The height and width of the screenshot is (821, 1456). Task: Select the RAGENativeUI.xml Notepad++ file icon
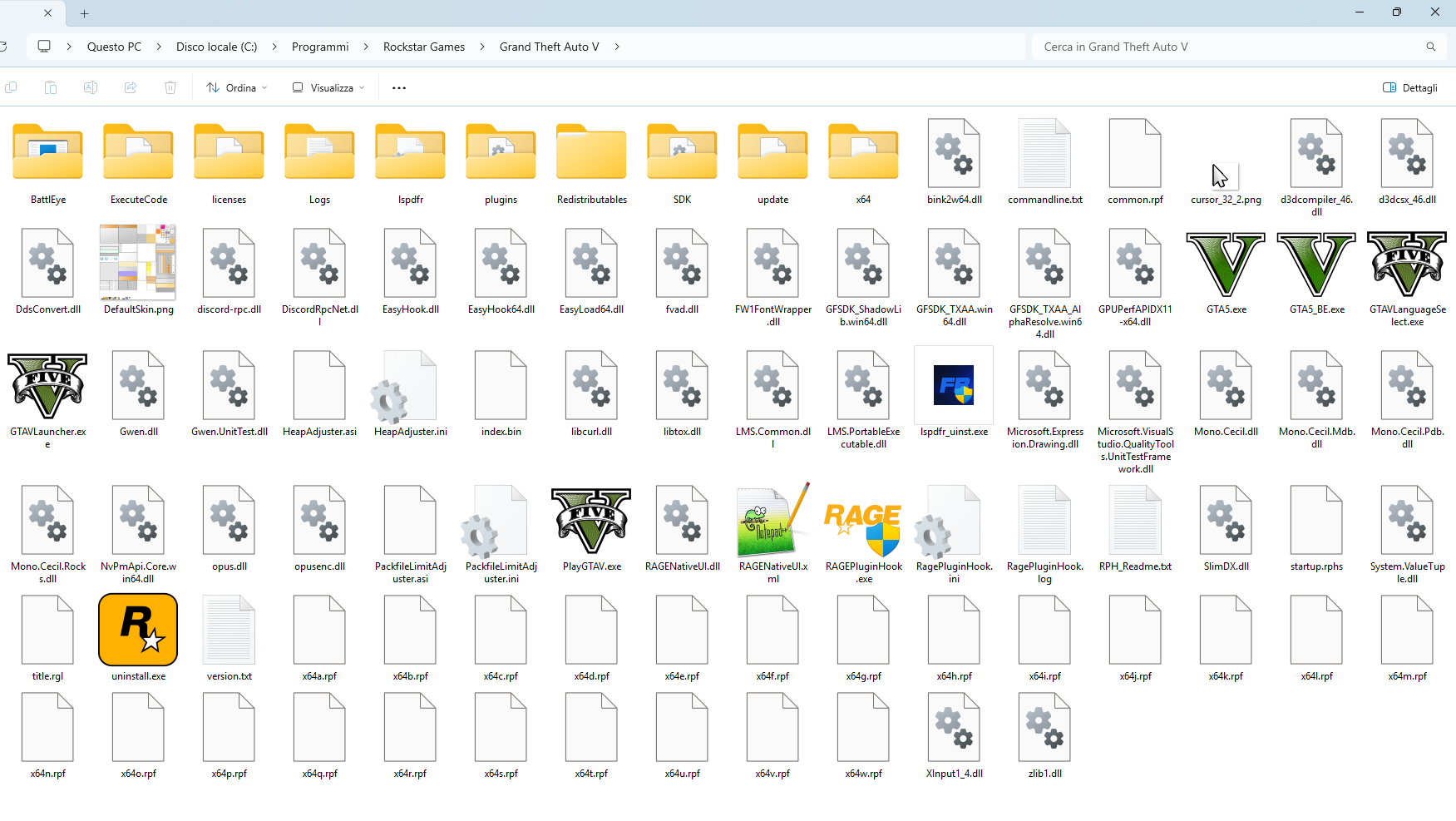coord(772,520)
